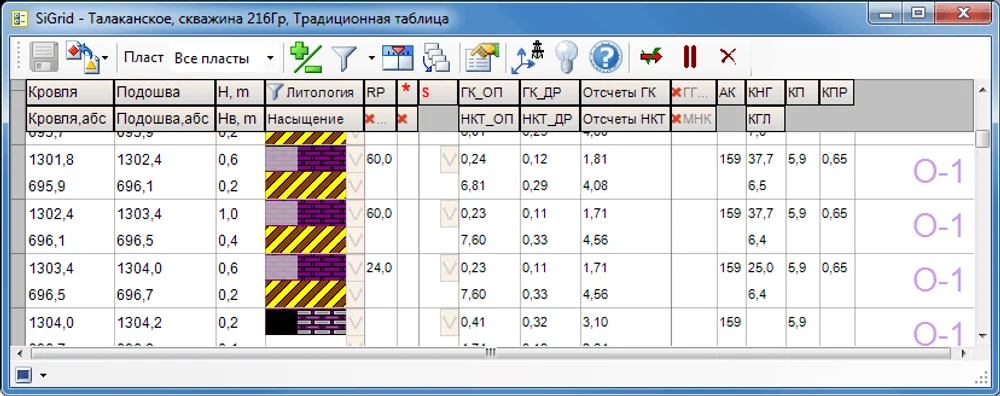The width and height of the screenshot is (1000, 396).
Task: Click the green plus / minus add-remove icon
Action: point(305,57)
